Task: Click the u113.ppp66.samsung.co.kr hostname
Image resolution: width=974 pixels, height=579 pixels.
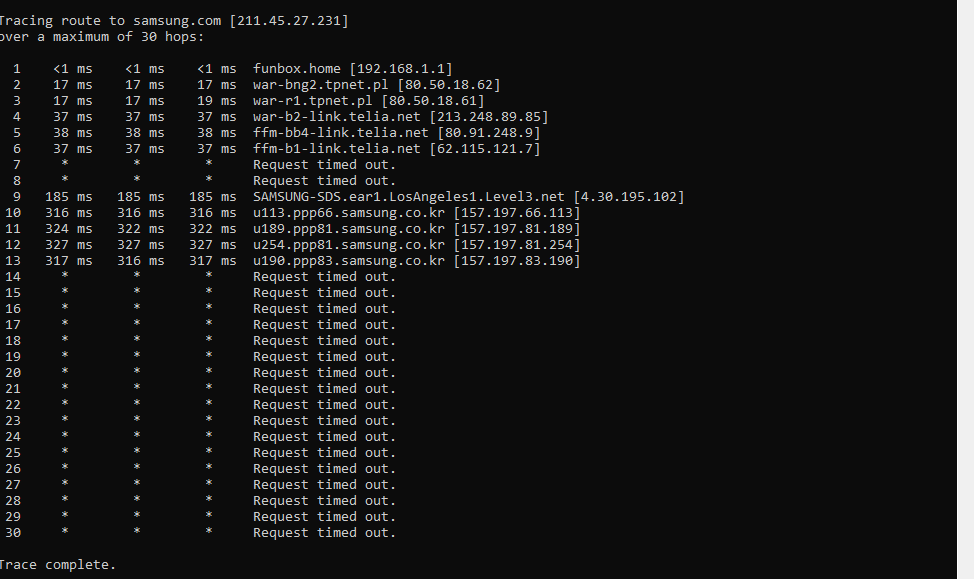Action: pos(349,212)
